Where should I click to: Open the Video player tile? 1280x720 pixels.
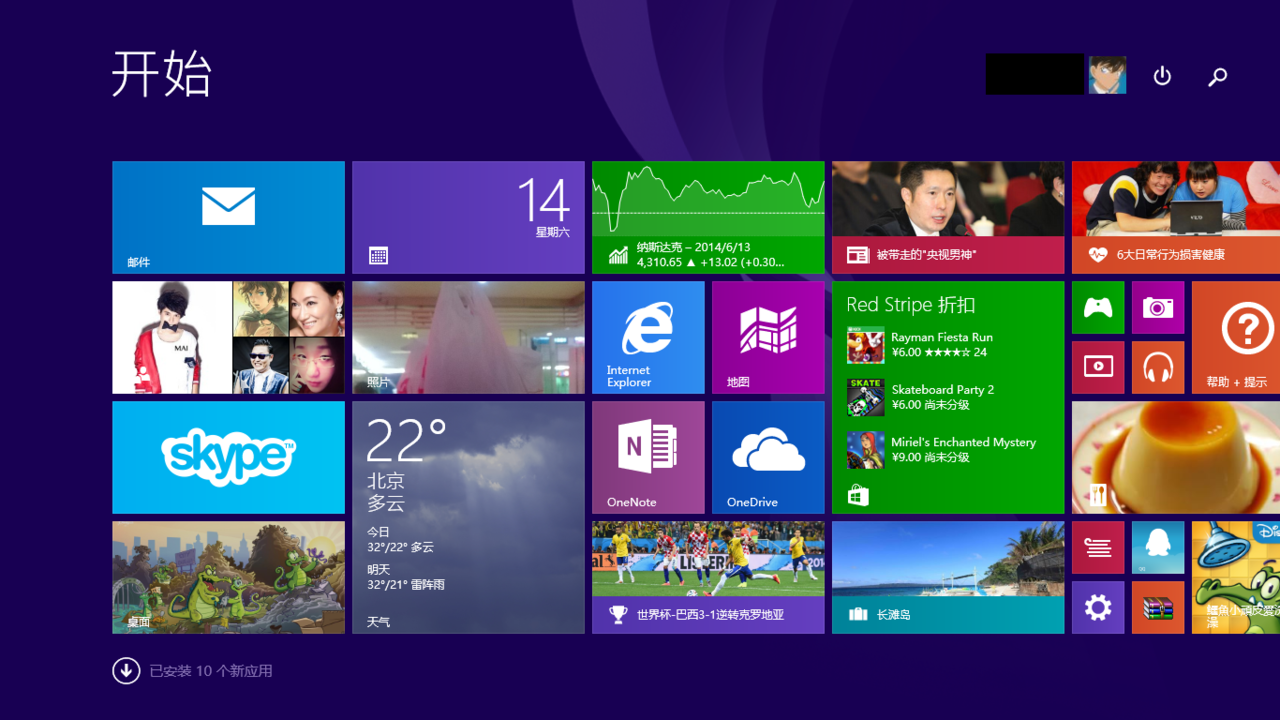pos(1098,367)
